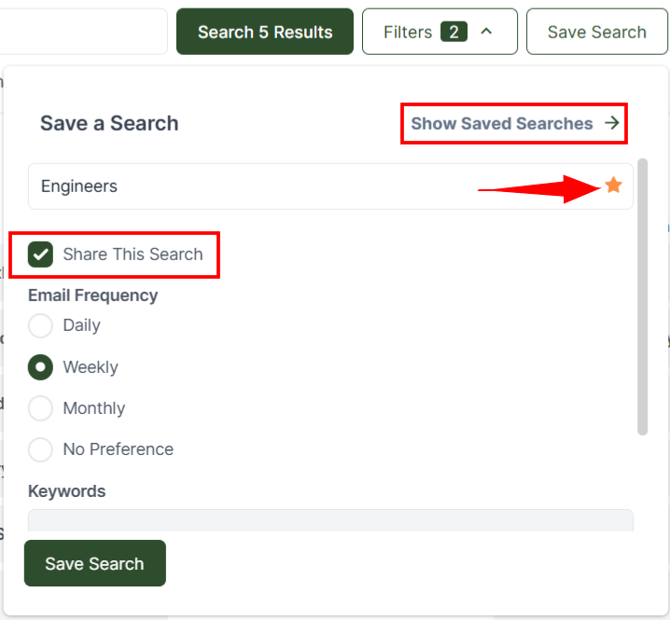Click the Search 5 Results button
This screenshot has width=670, height=620.
pos(265,32)
